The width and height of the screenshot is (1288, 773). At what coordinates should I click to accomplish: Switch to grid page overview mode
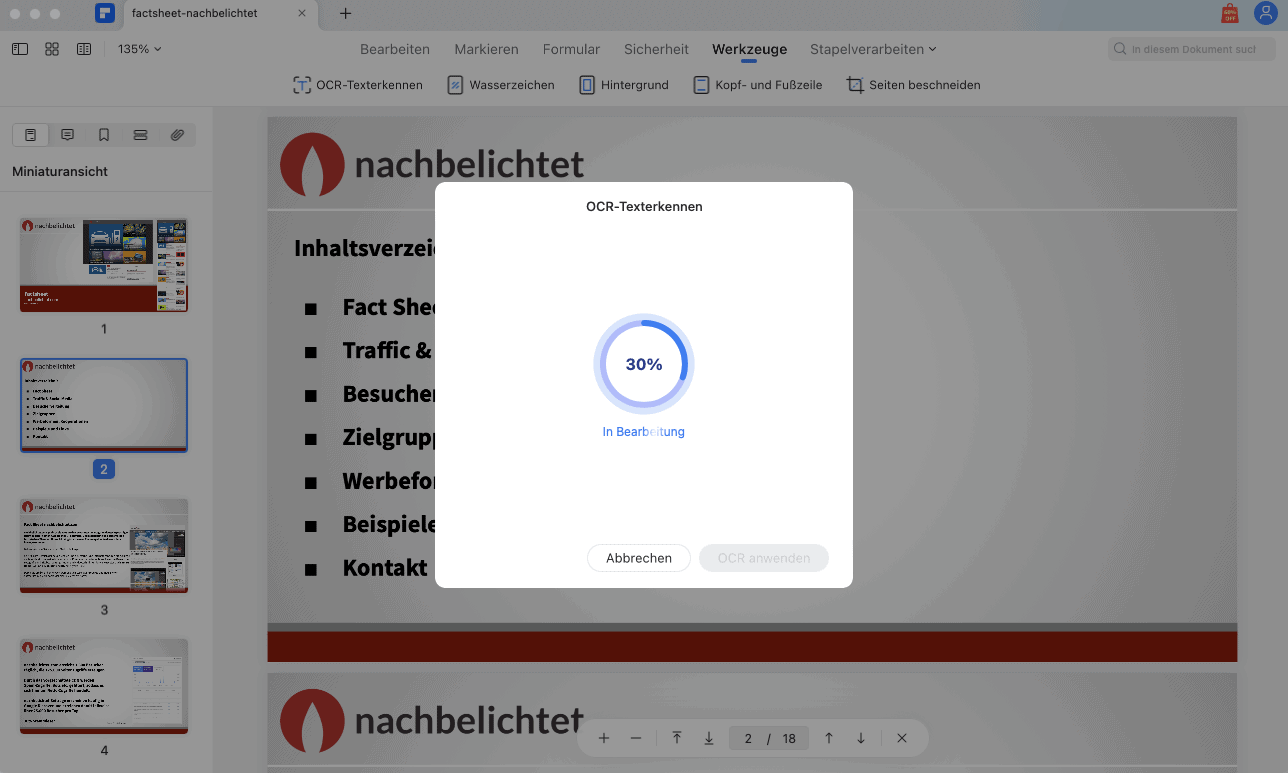tap(52, 49)
